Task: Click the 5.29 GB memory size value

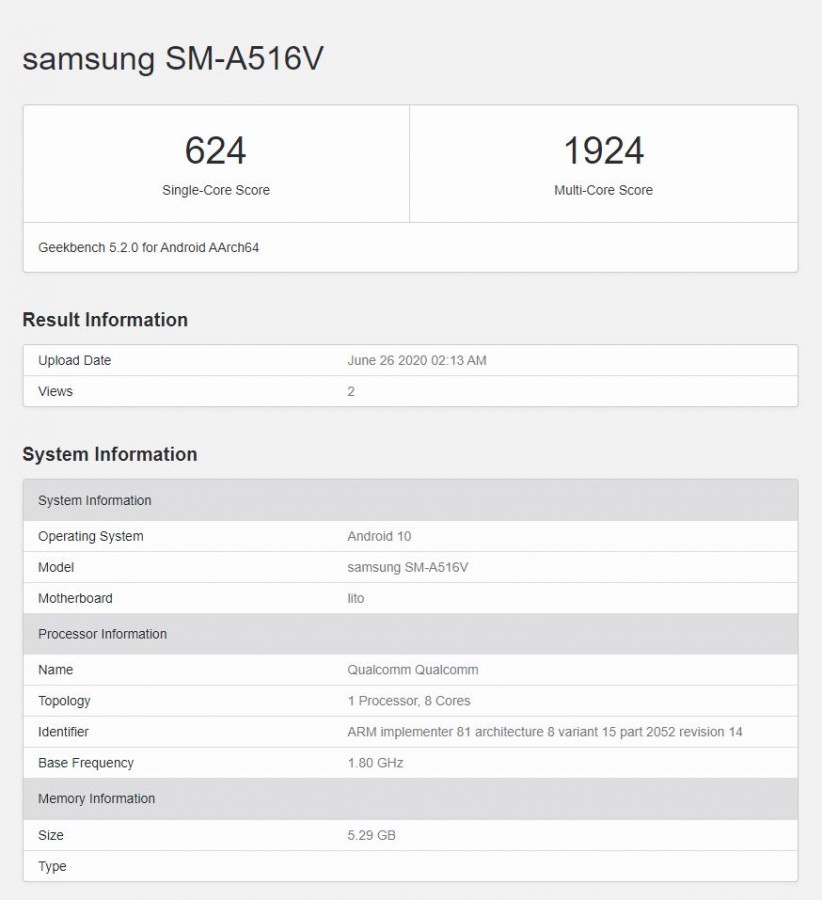Action: click(371, 835)
